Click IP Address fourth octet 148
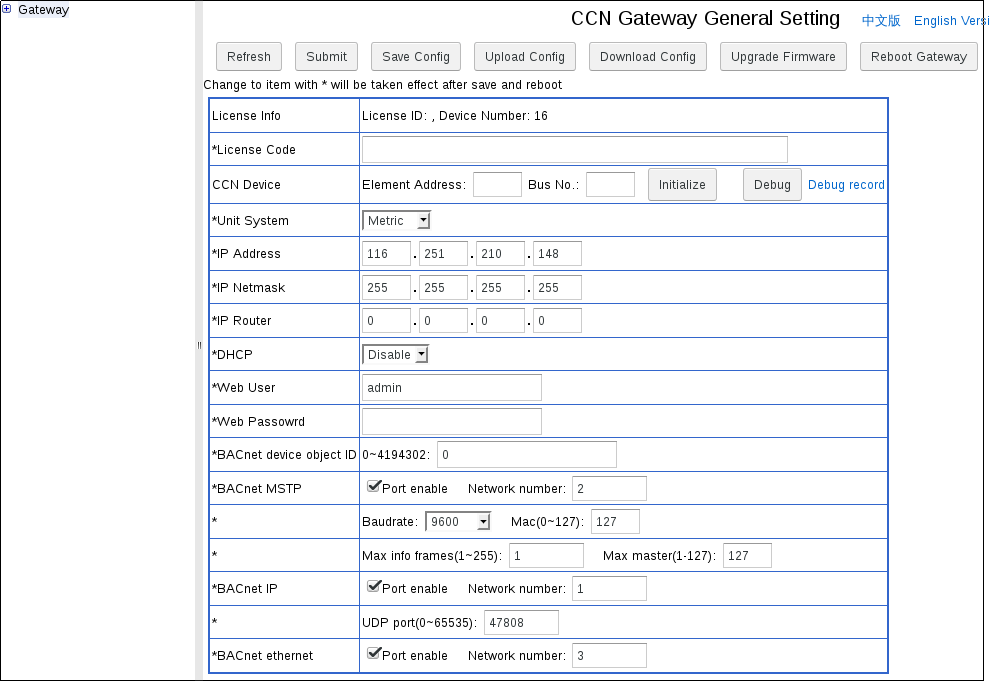The image size is (990, 681). pyautogui.click(x=557, y=254)
